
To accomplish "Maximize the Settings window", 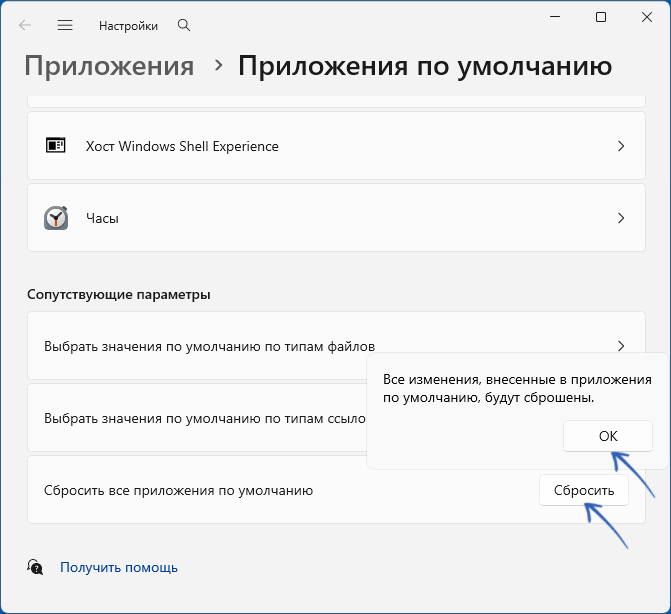I will pos(601,17).
